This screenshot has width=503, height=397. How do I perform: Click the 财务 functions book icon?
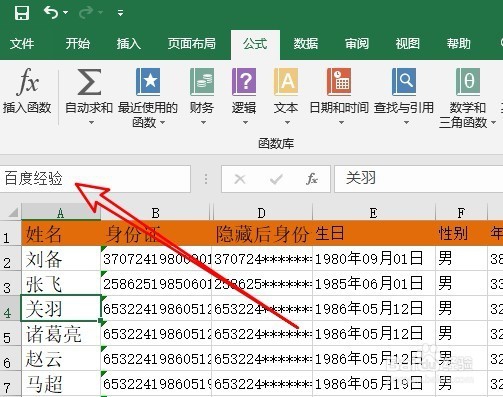click(202, 82)
